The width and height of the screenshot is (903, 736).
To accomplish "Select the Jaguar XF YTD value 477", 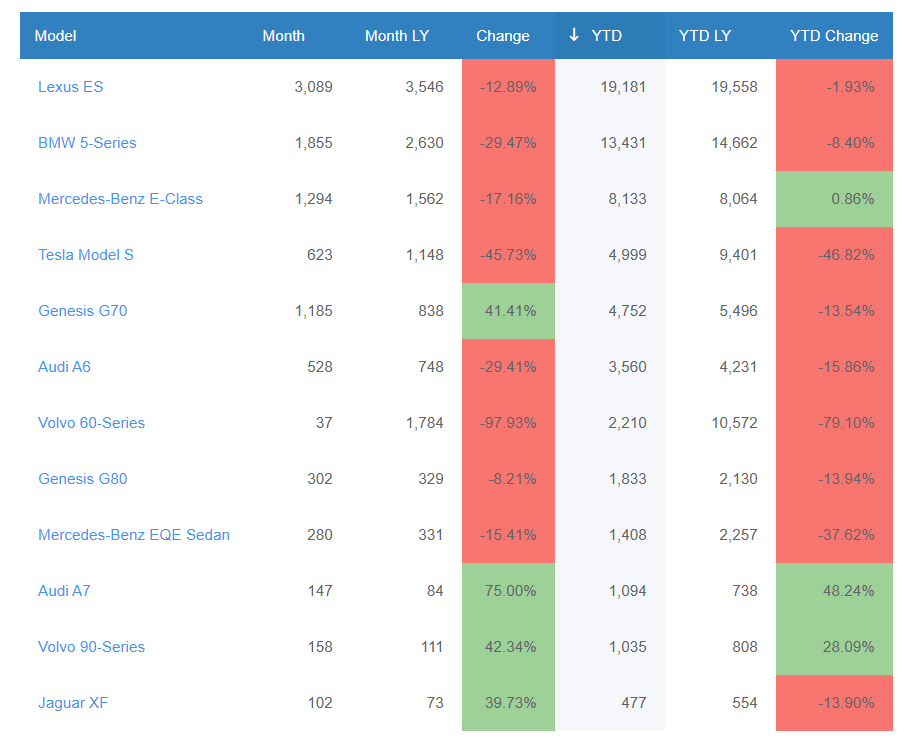I will 633,703.
